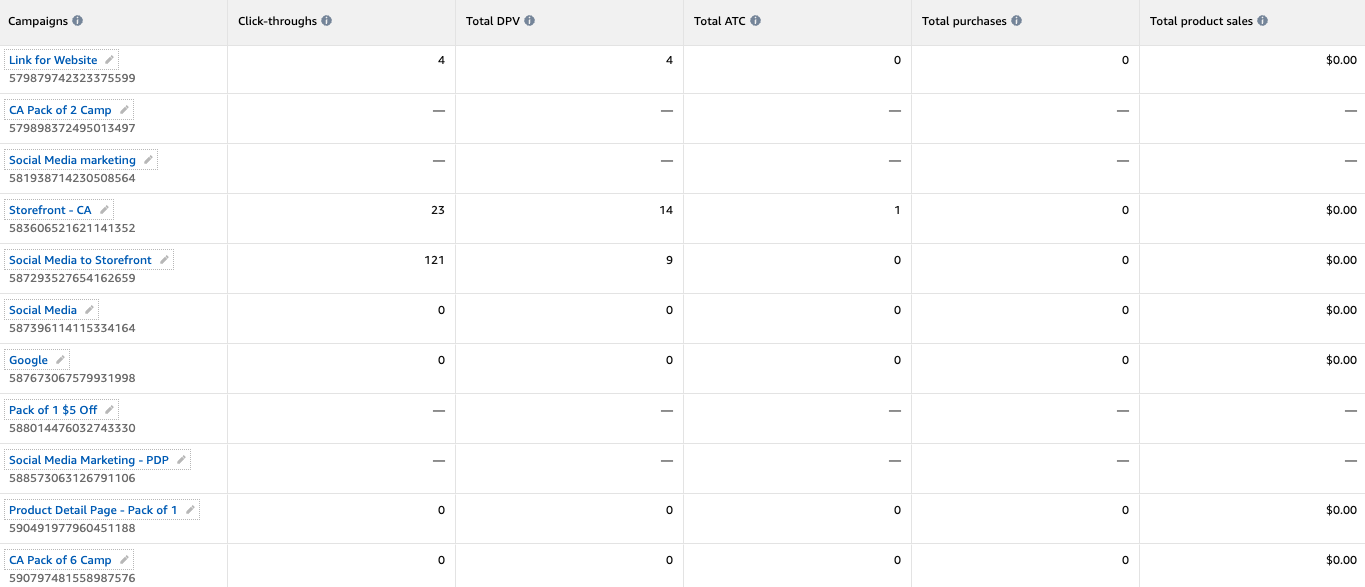1365x587 pixels.
Task: Click info icon beside Total DPV header
Action: point(530,21)
